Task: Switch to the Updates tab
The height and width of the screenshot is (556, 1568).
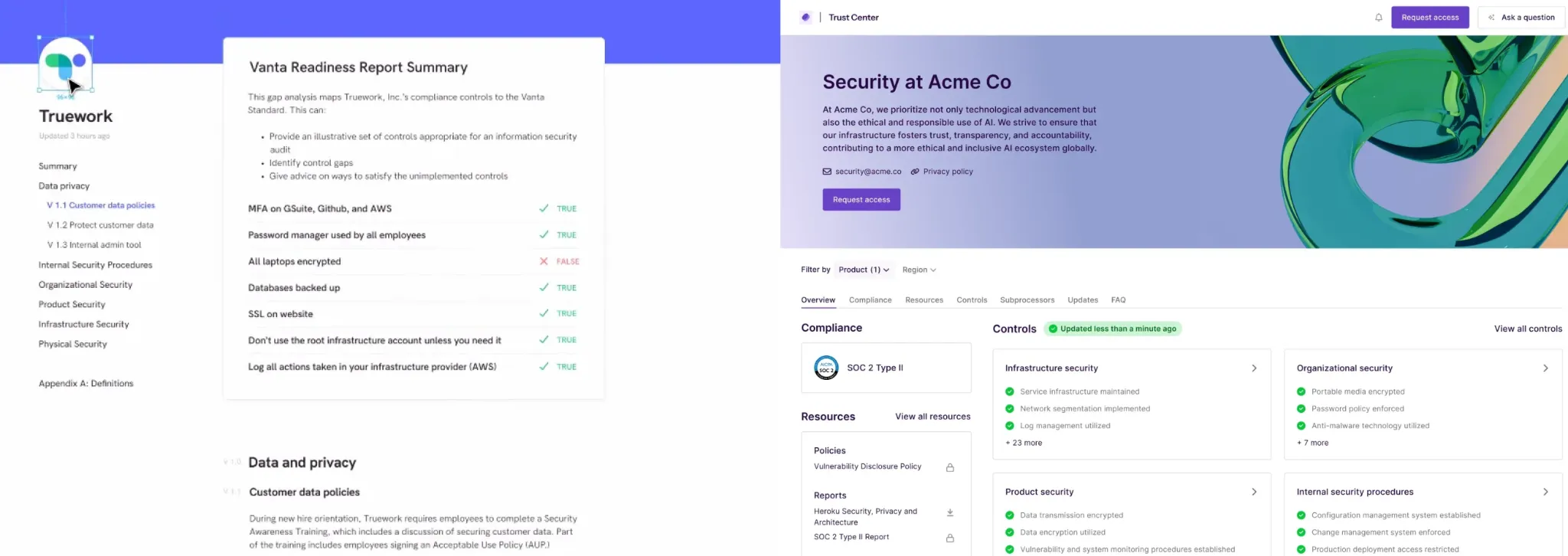Action: 1083,300
